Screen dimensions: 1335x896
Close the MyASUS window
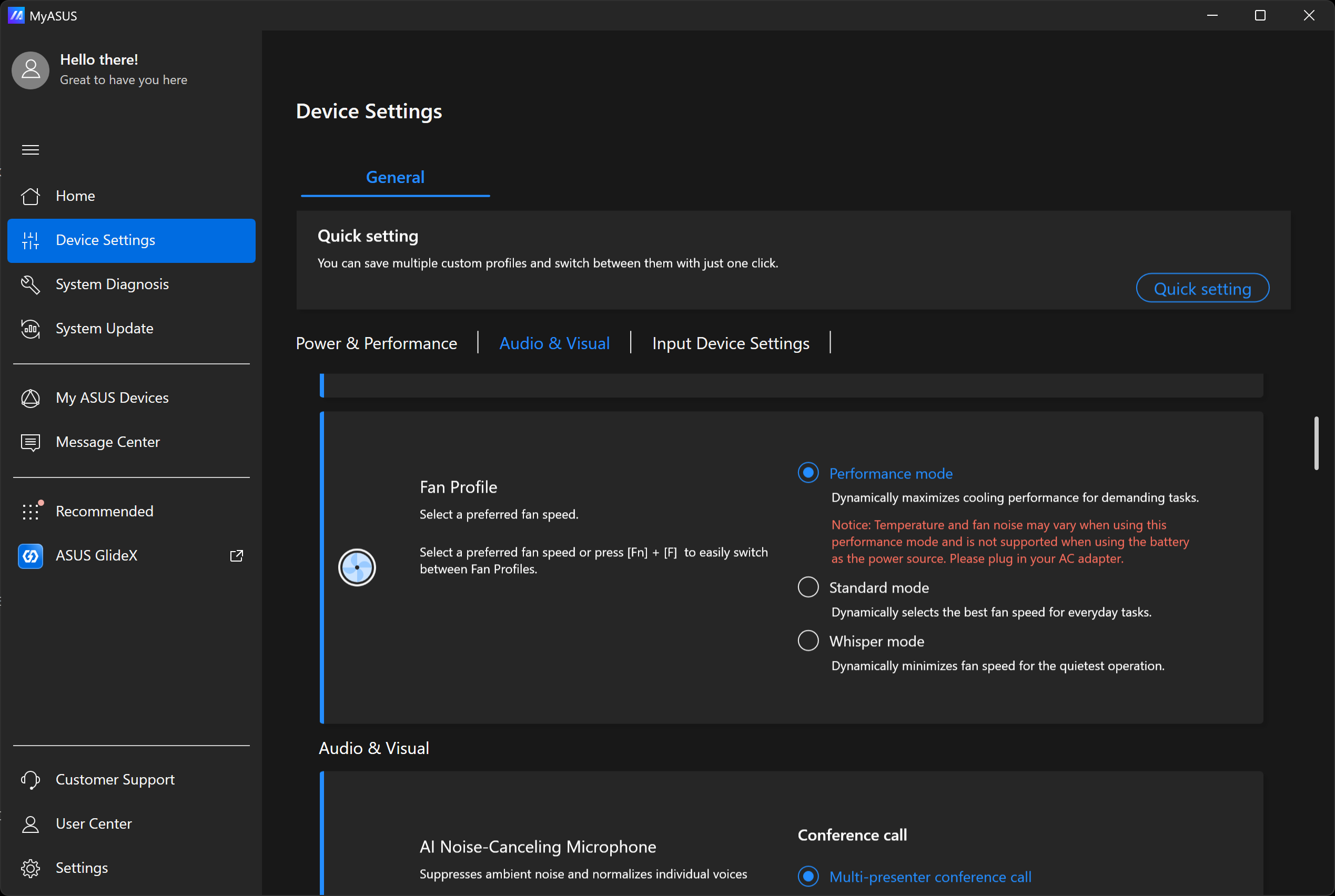pos(1309,15)
